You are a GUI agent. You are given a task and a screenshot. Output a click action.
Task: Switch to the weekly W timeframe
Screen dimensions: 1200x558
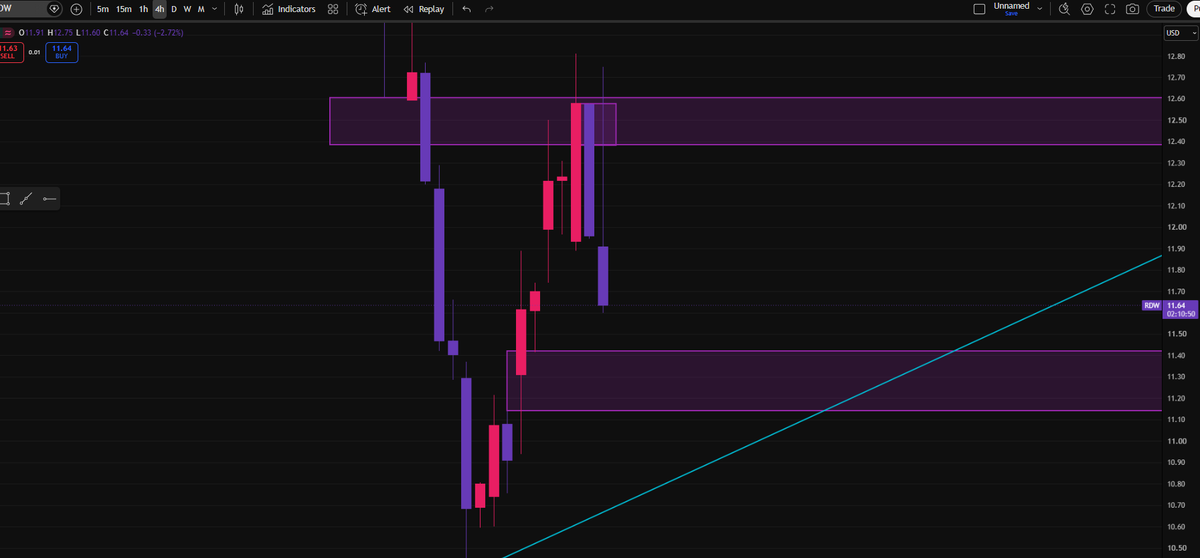point(187,9)
